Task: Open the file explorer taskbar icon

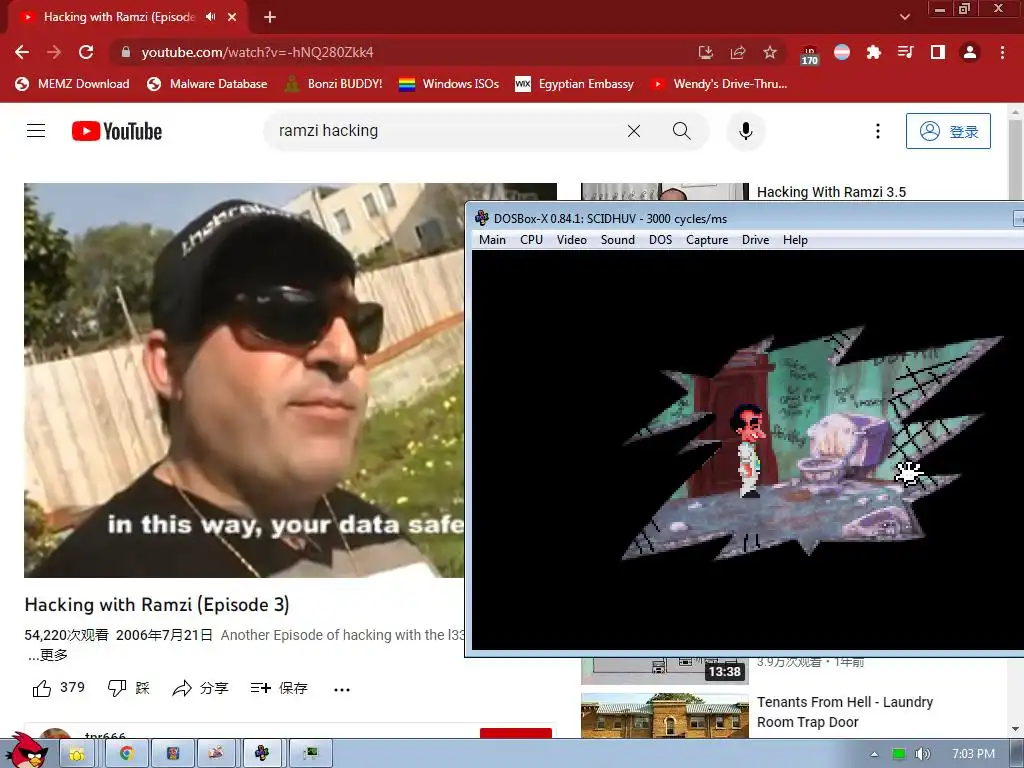Action: point(77,754)
